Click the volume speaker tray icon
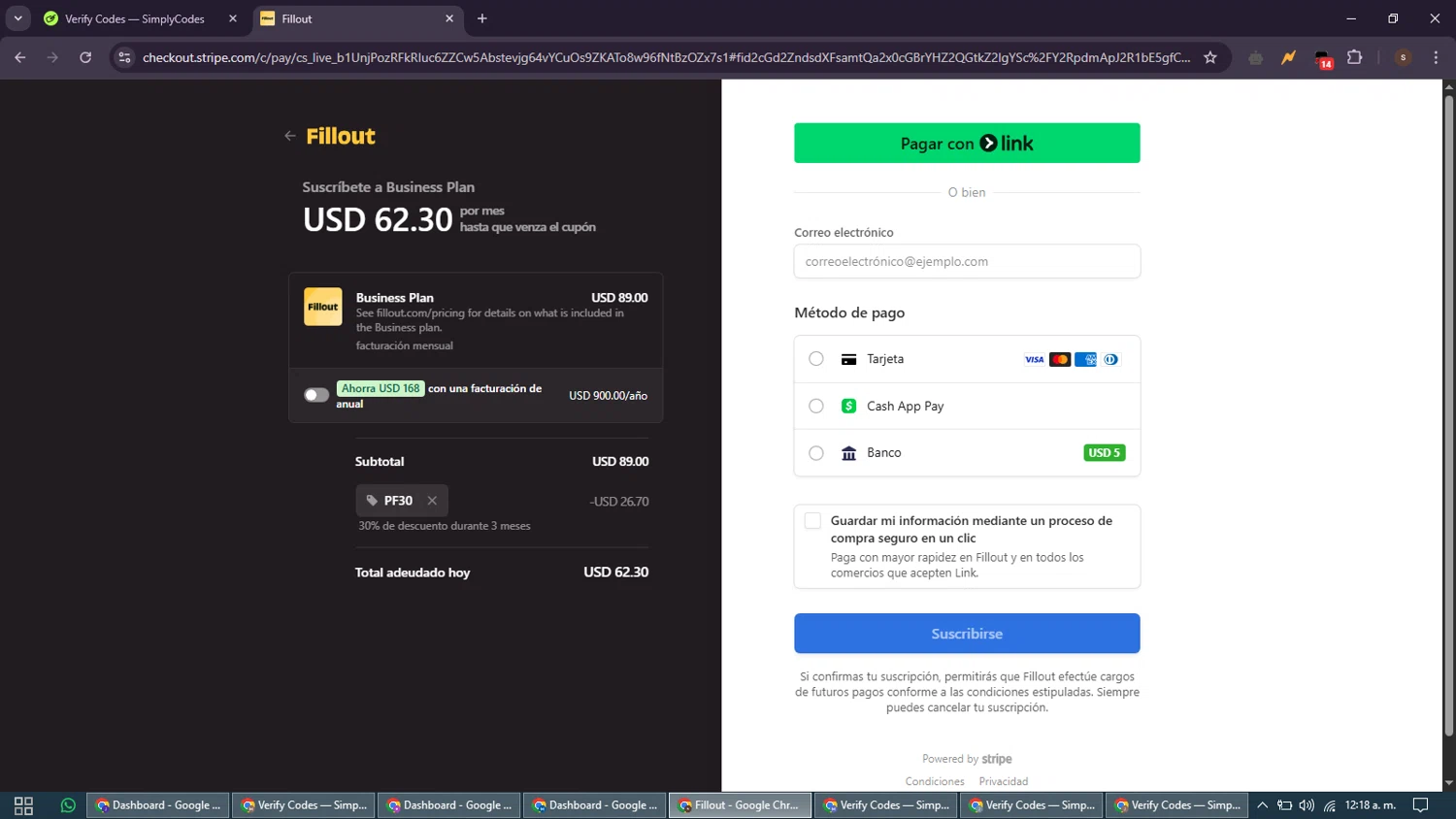 1307,805
